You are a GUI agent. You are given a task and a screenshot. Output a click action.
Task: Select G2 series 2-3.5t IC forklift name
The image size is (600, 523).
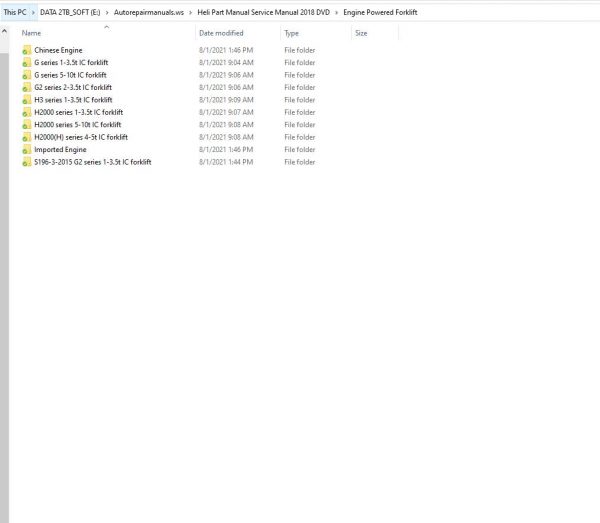(x=73, y=88)
